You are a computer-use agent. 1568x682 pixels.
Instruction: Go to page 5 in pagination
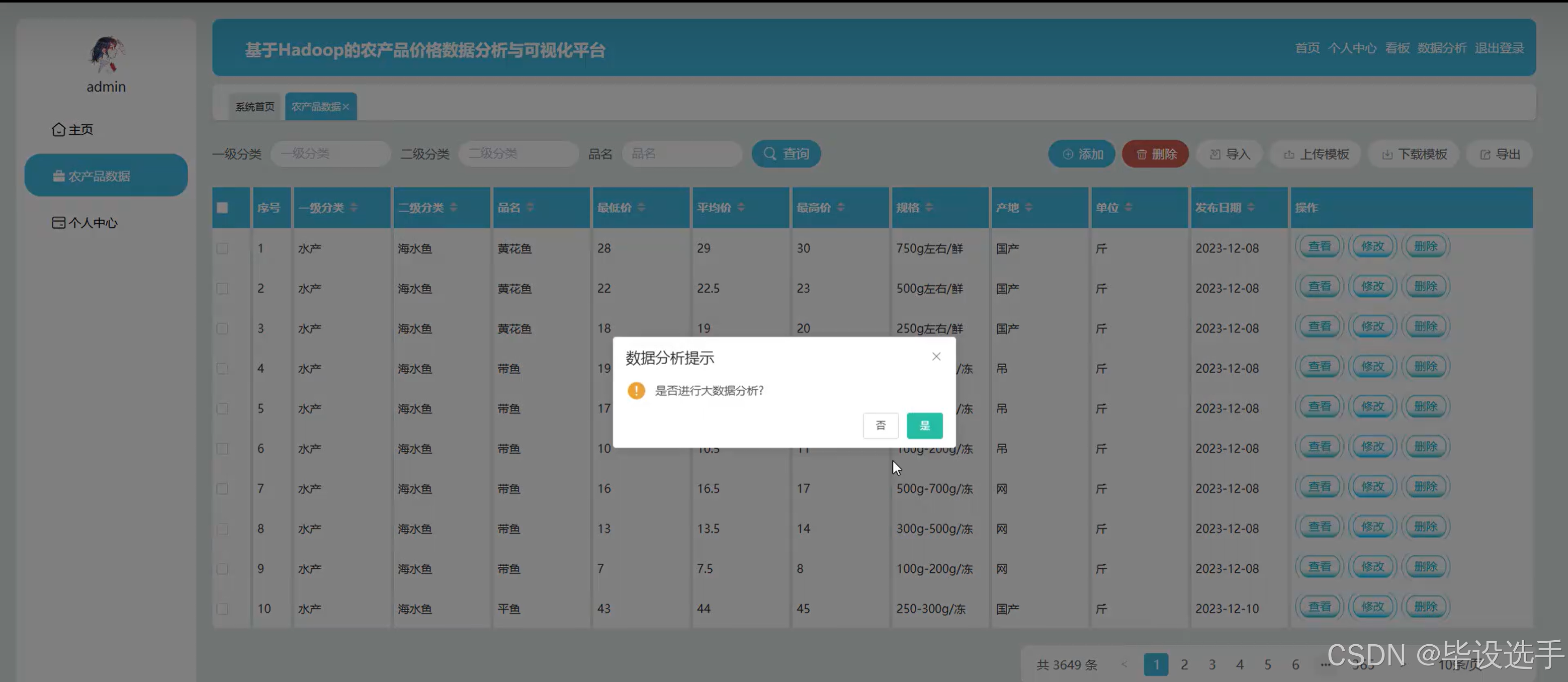(x=1267, y=664)
